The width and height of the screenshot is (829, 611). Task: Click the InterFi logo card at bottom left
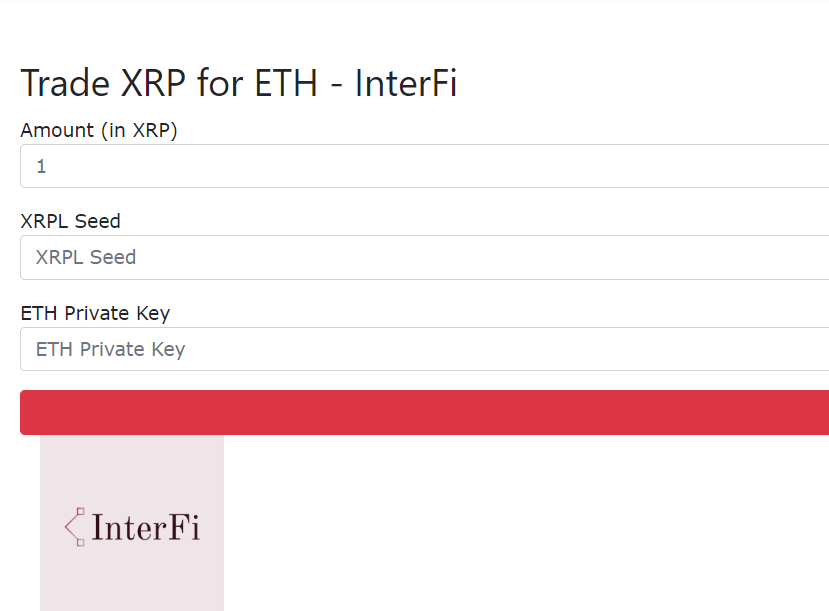click(x=131, y=523)
